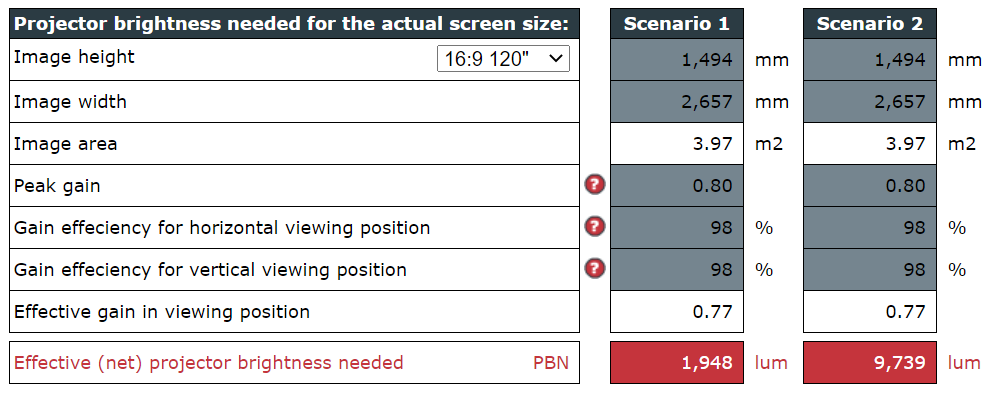Viewport: 993px width, 394px height.
Task: Edit Scenario 1 image width field
Action: pyautogui.click(x=677, y=101)
